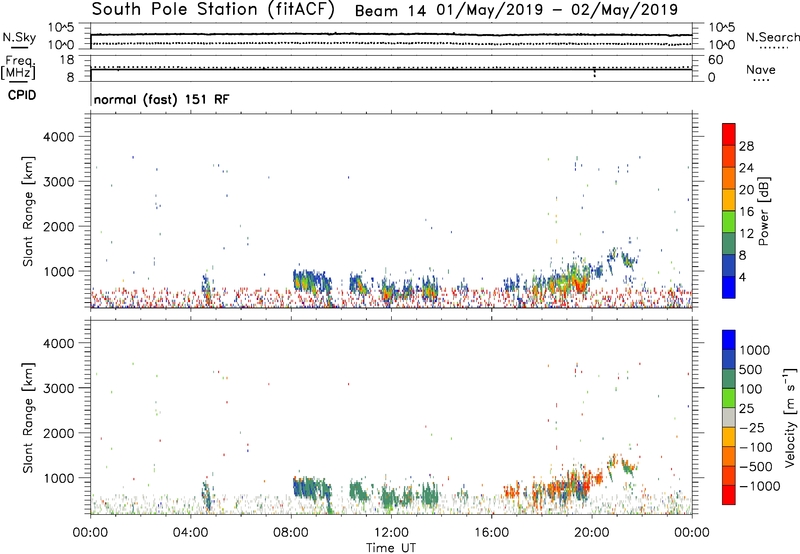Click the Power colorbar segment between 4 and 8
The width and height of the screenshot is (800, 554).
click(x=729, y=265)
